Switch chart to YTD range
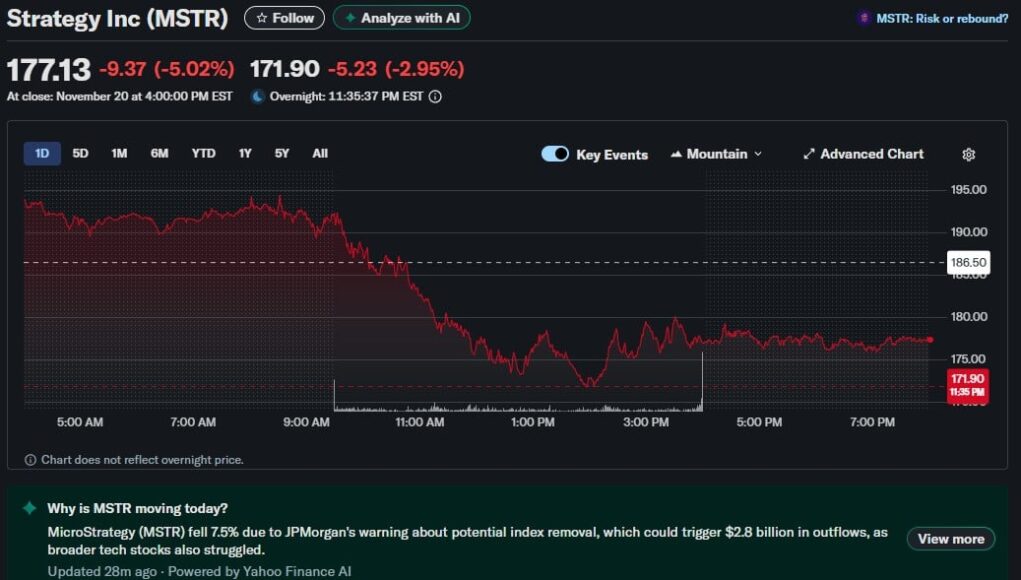This screenshot has height=580, width=1021. [203, 153]
